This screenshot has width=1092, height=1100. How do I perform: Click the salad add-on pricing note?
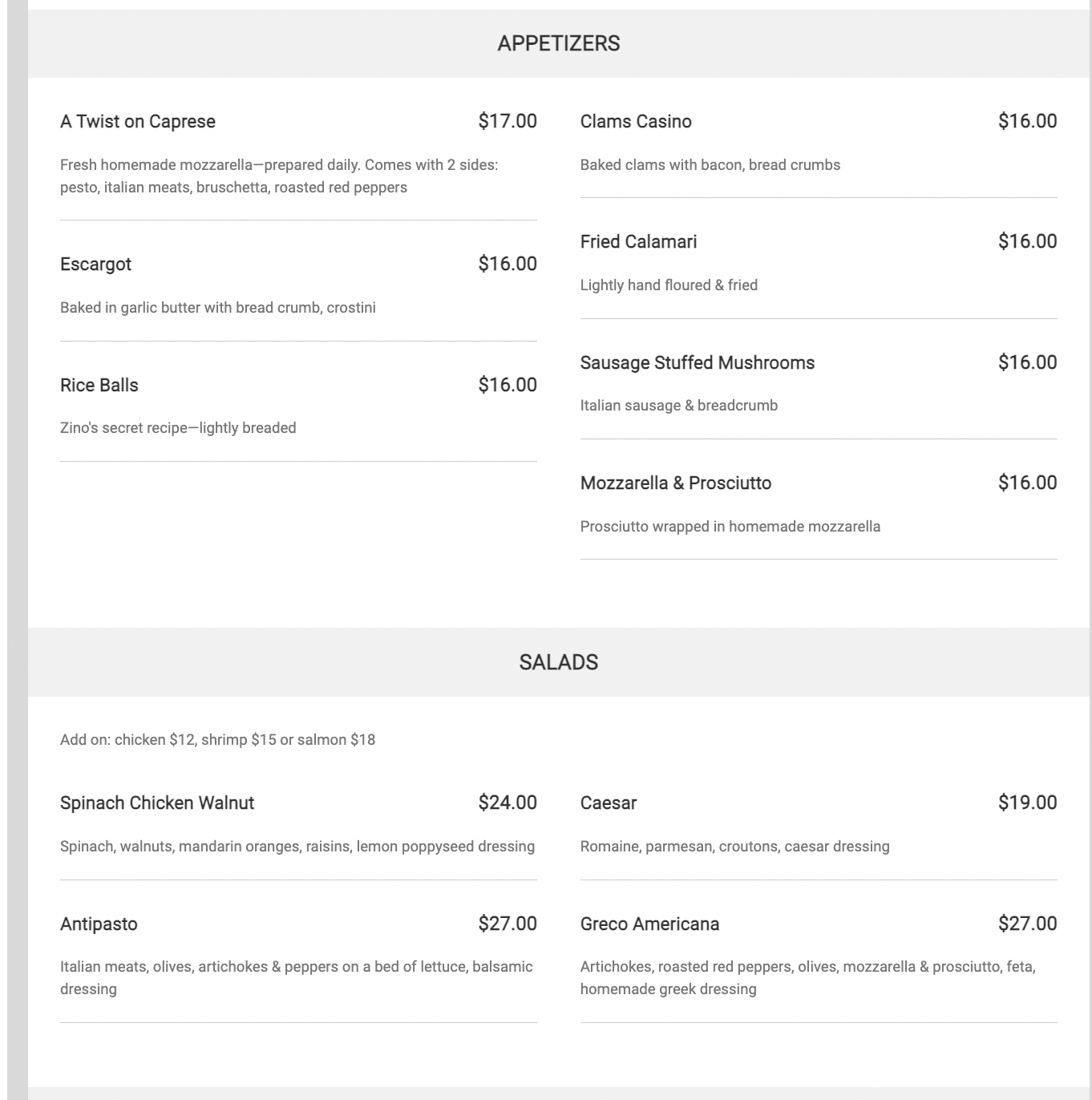pos(217,740)
